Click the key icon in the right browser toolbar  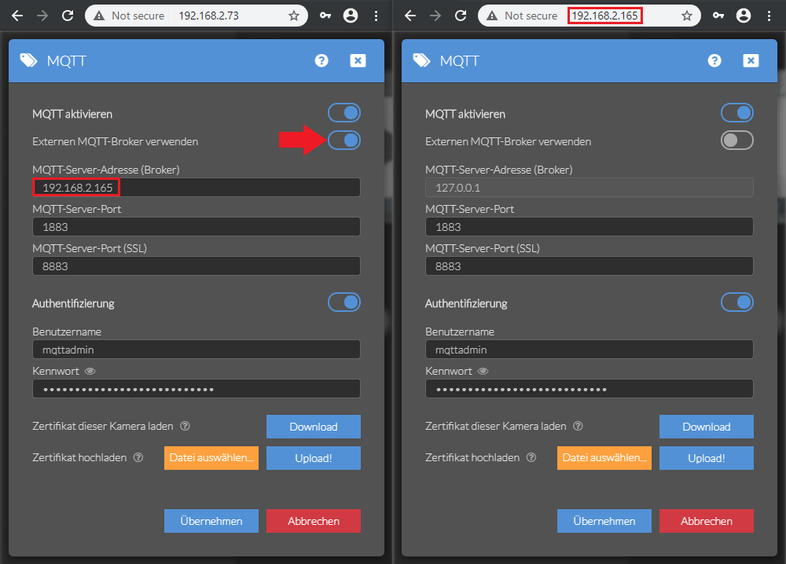[x=716, y=16]
